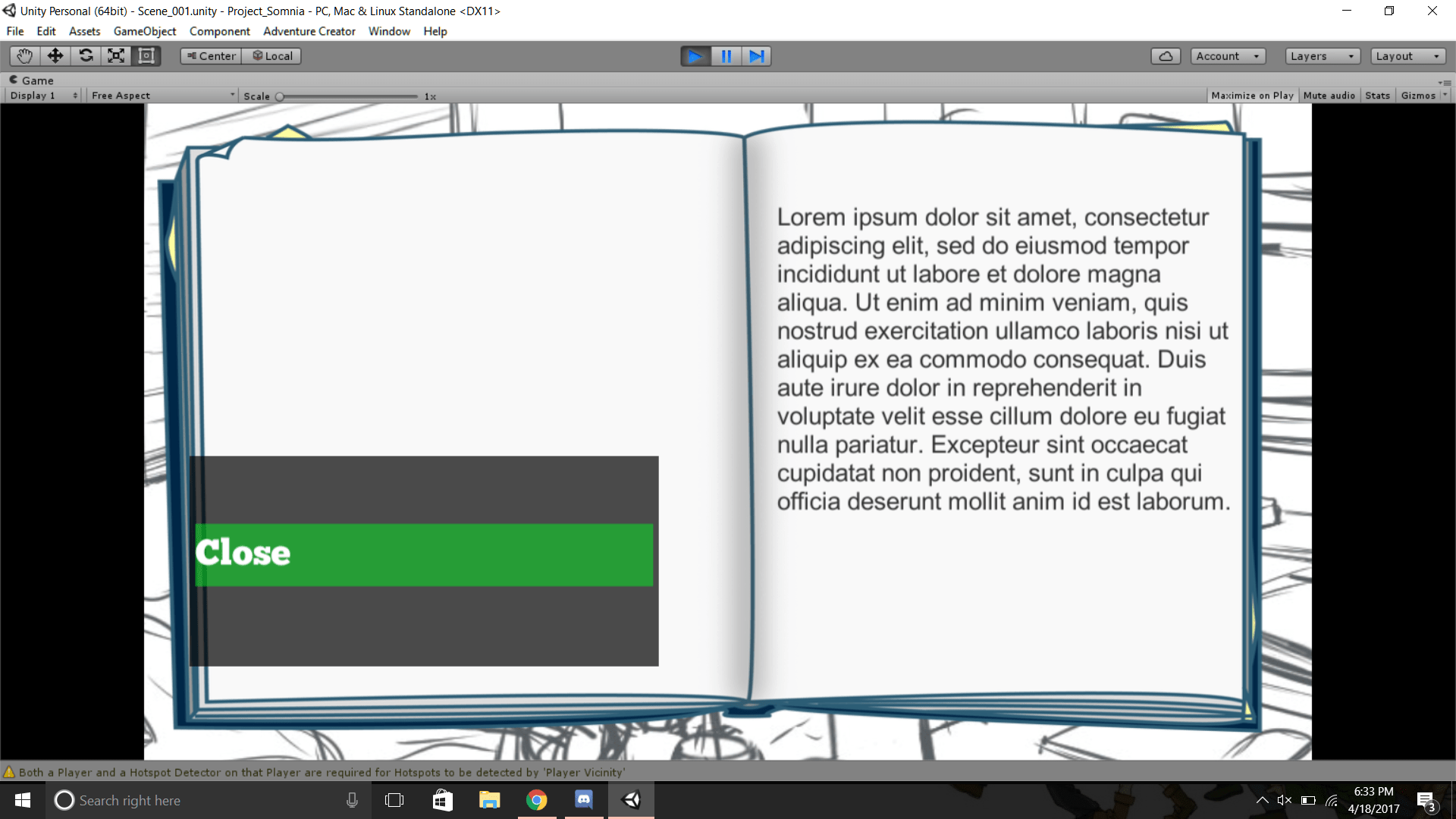Click the Step frame button
Image resolution: width=1456 pixels, height=819 pixels.
click(756, 56)
